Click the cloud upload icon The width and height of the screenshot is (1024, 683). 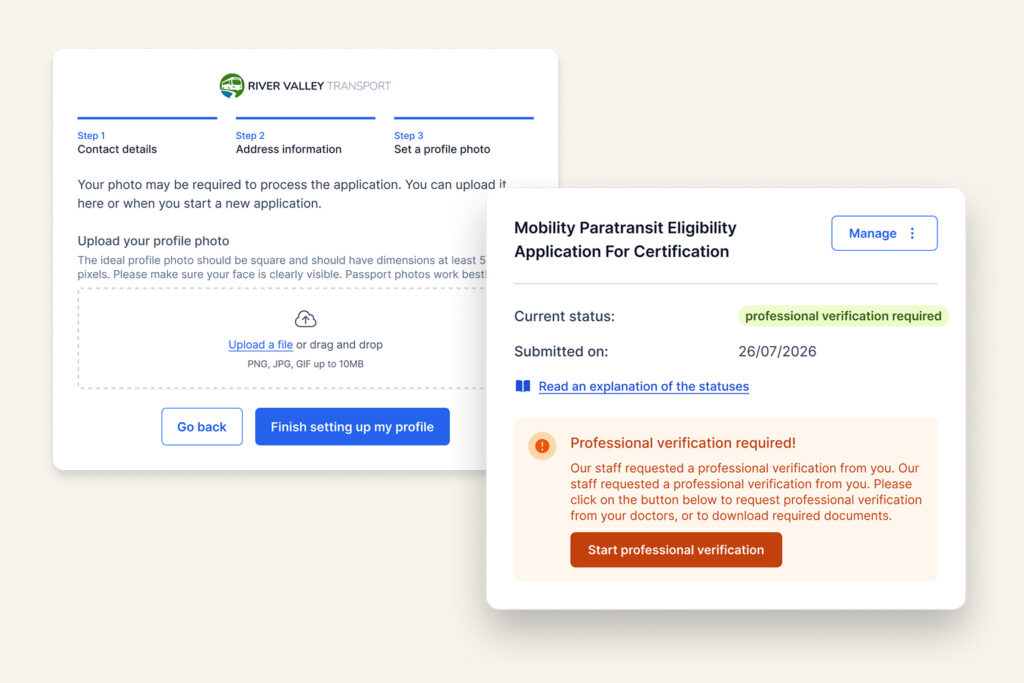305,319
